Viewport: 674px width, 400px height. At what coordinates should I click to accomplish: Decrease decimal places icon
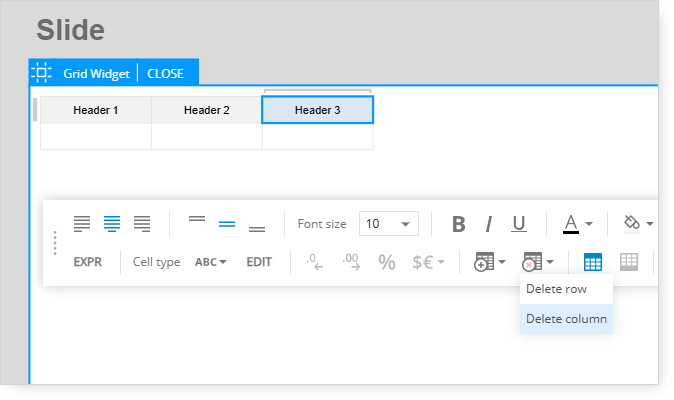(x=315, y=262)
